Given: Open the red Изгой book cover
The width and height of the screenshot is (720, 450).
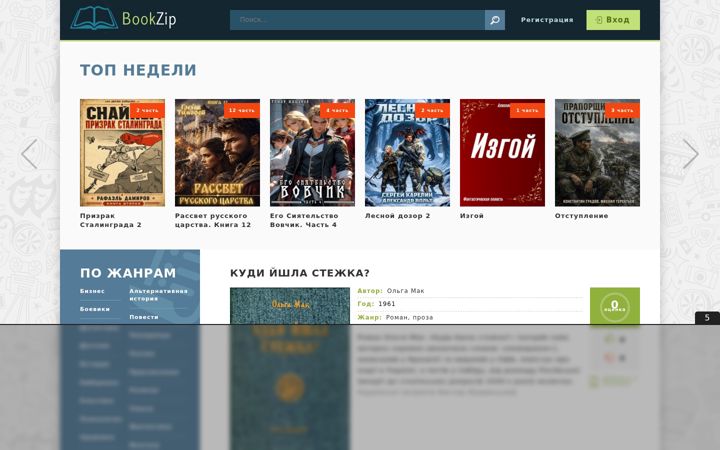Looking at the screenshot, I should pos(502,152).
